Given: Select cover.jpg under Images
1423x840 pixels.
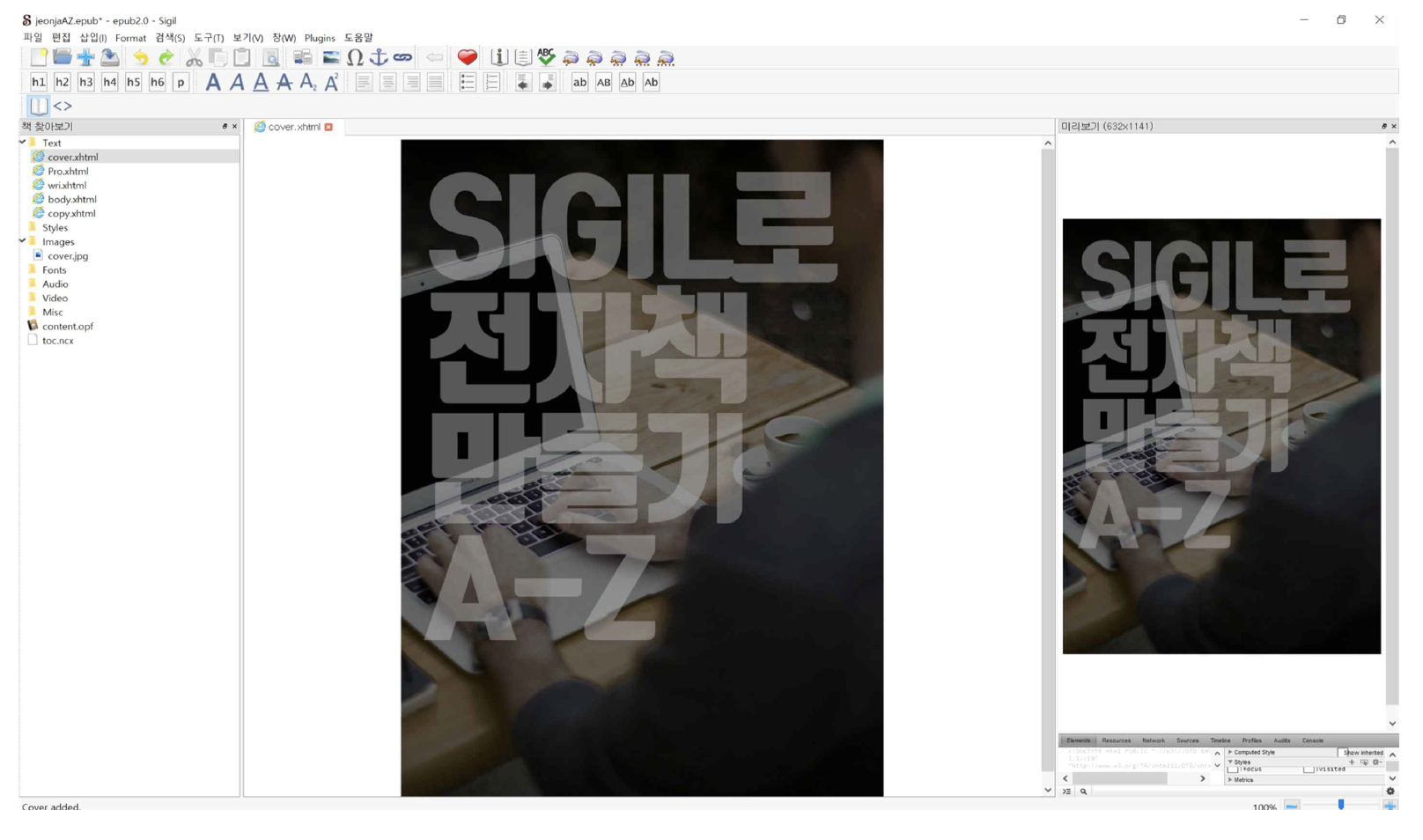Looking at the screenshot, I should pos(68,255).
